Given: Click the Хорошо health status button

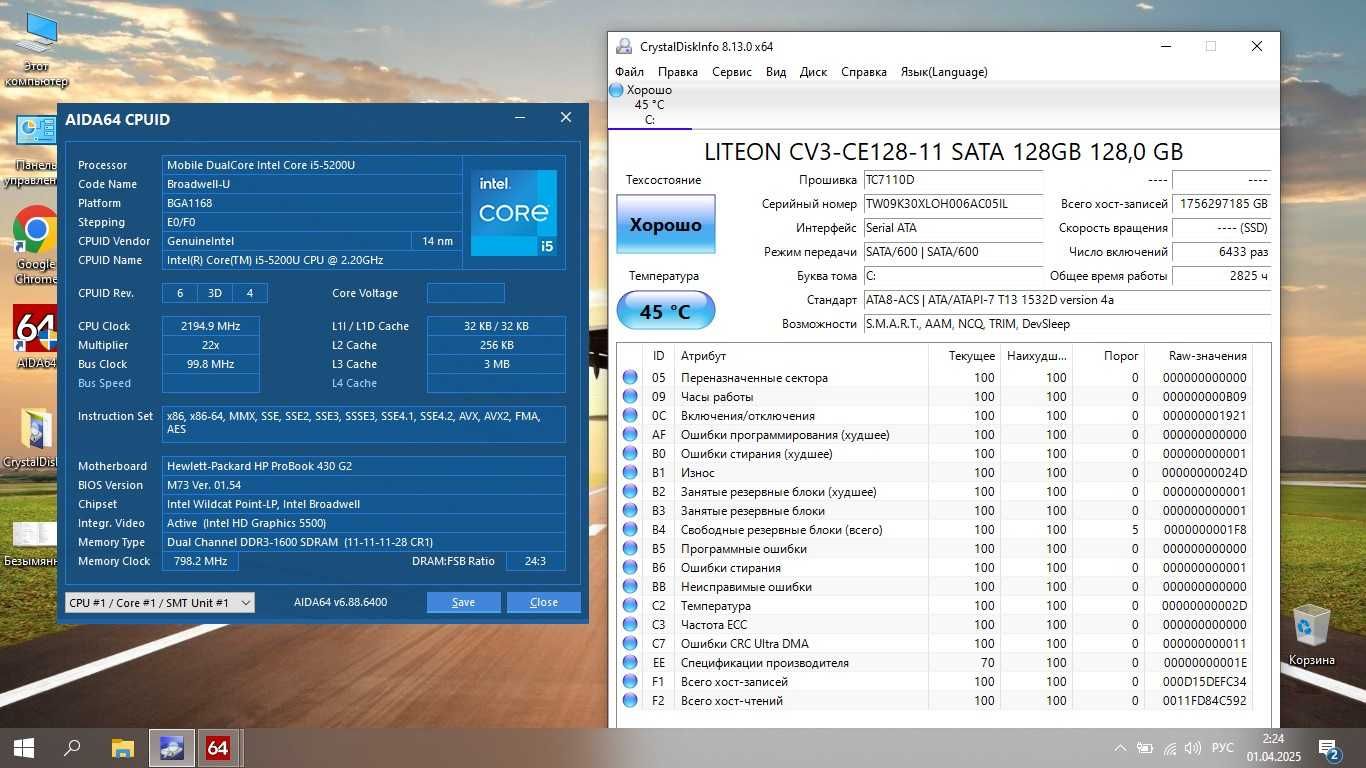Looking at the screenshot, I should pos(666,224).
